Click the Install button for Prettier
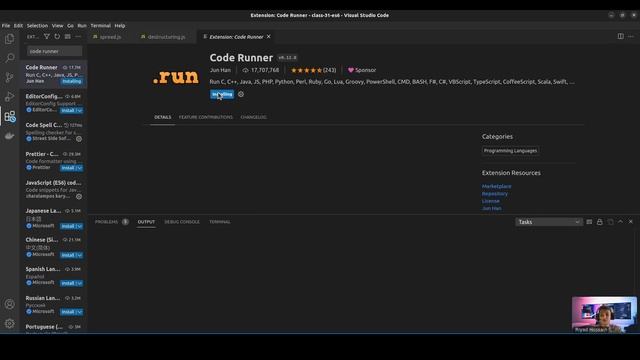 coord(68,168)
